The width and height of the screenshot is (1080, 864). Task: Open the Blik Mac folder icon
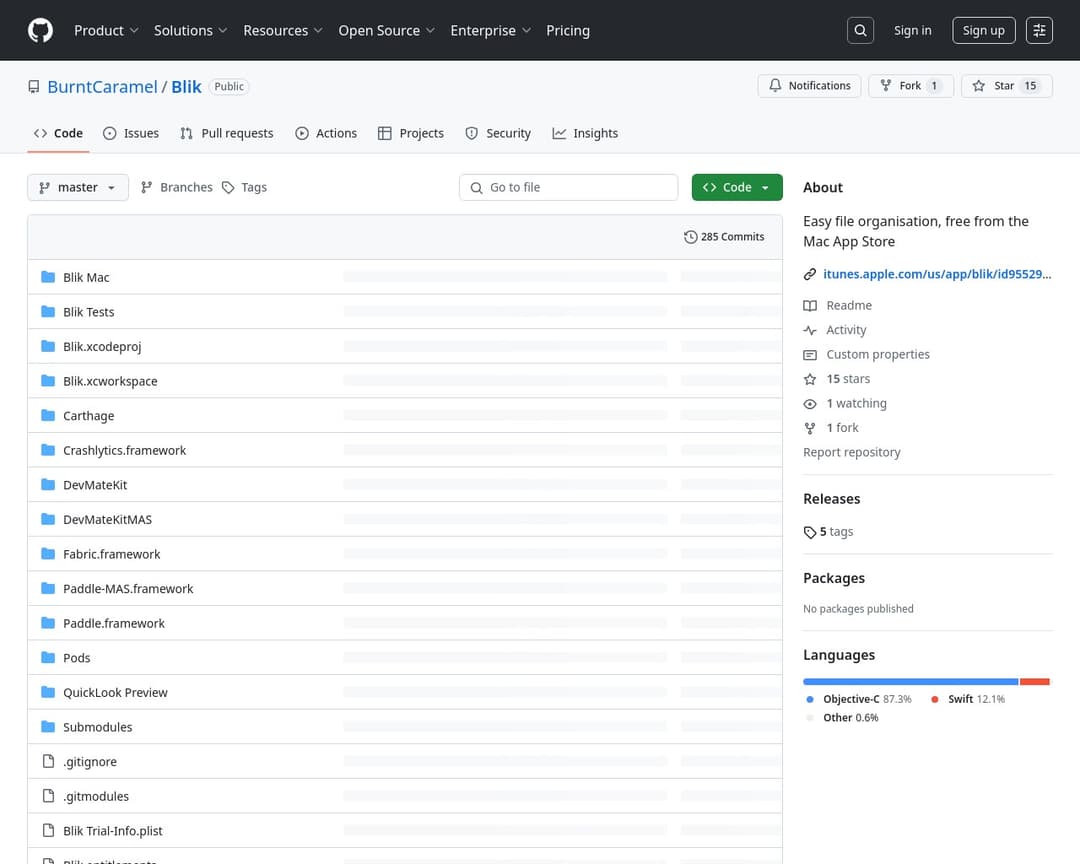tap(48, 277)
